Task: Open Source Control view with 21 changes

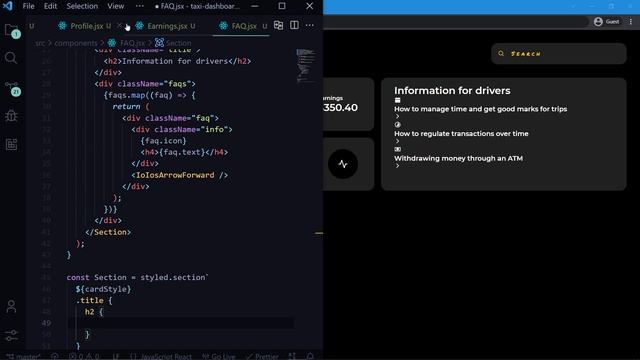Action: coord(12,88)
